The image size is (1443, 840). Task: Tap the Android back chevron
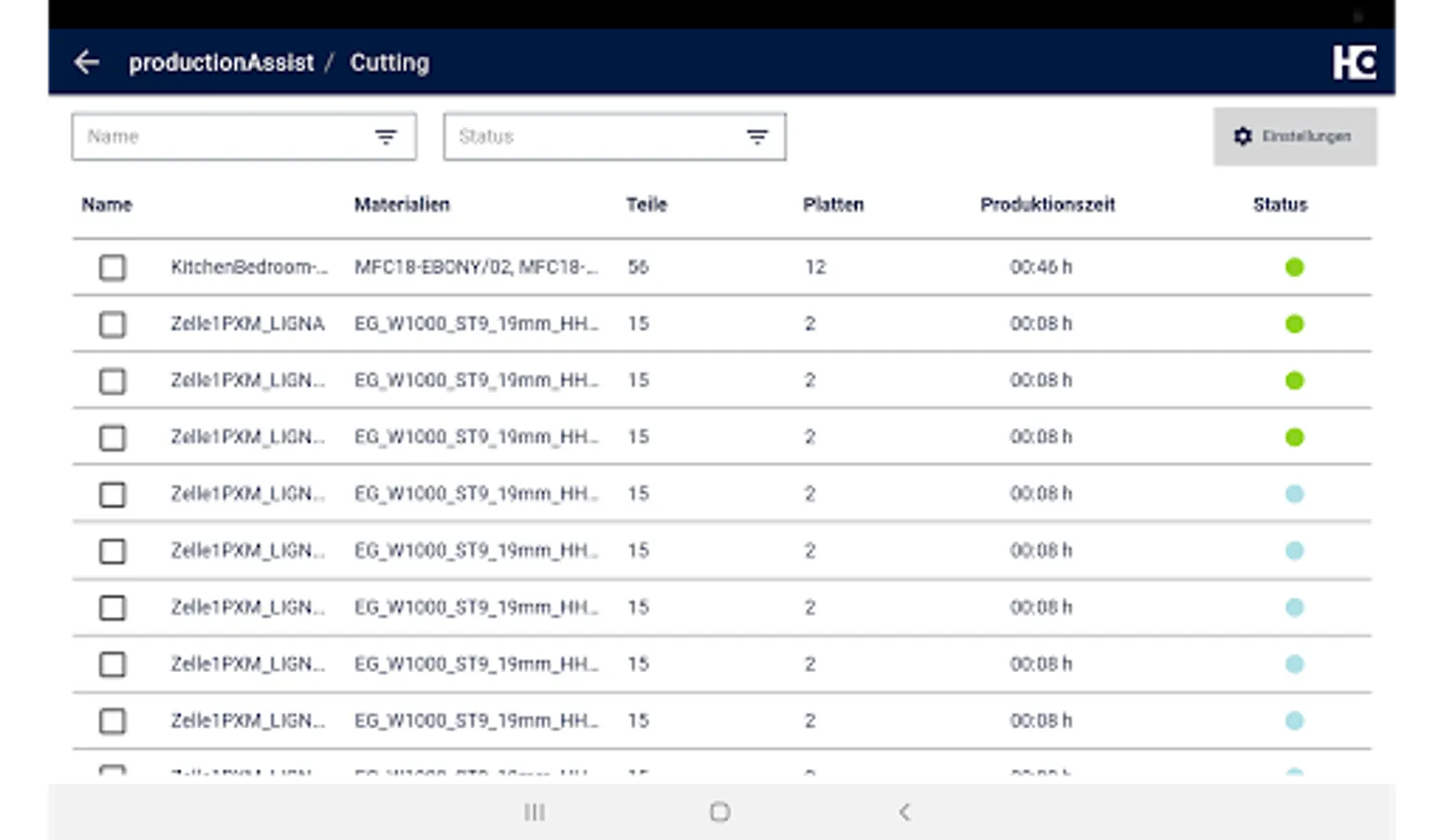[x=904, y=812]
